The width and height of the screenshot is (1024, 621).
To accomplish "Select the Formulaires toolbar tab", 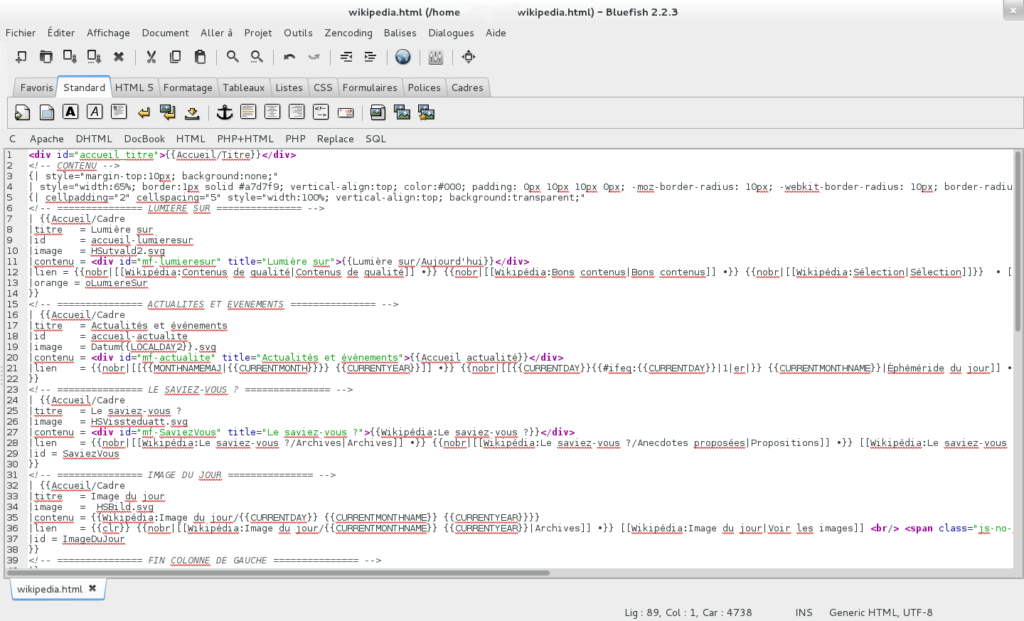I will tap(370, 87).
